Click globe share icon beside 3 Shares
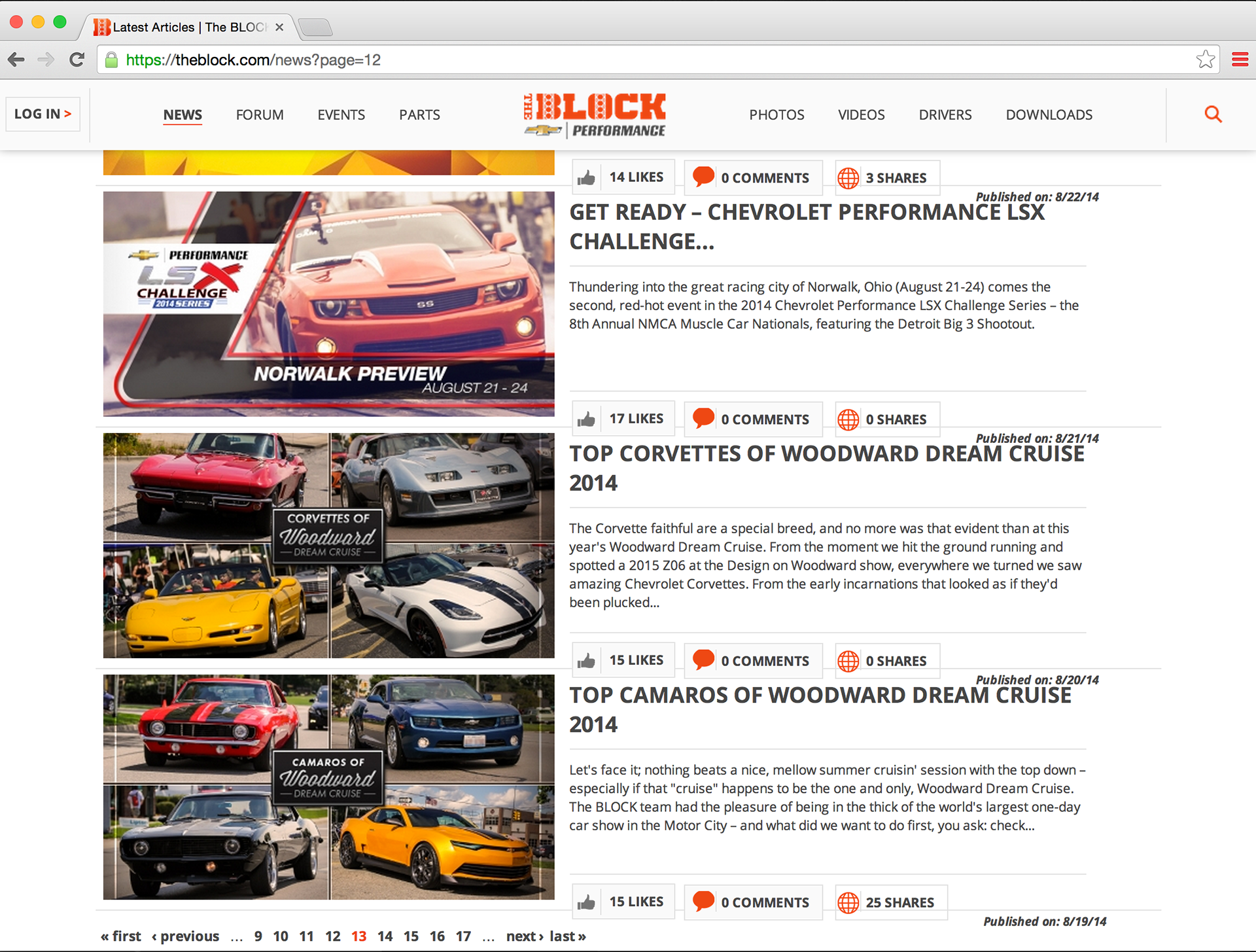Screen dimensions: 1256x952 pyautogui.click(x=848, y=178)
